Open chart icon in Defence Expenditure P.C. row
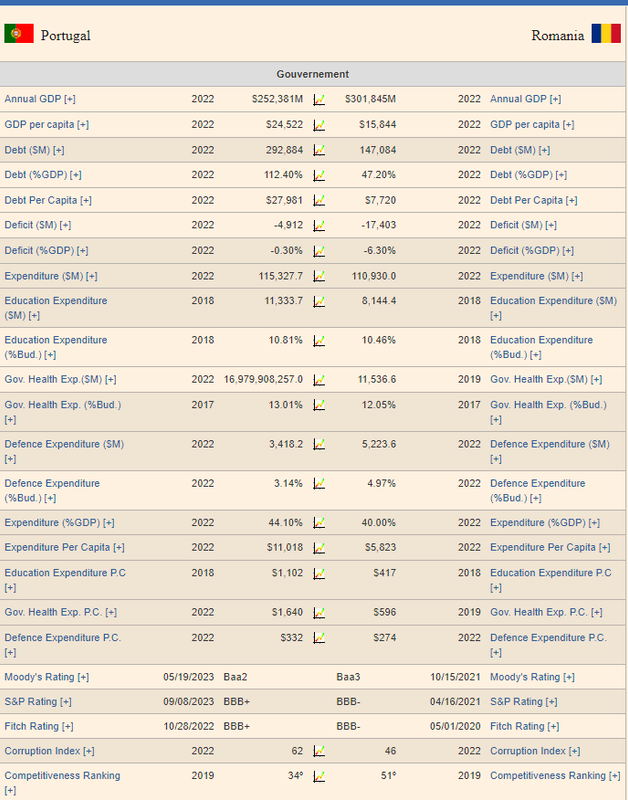 click(x=319, y=638)
